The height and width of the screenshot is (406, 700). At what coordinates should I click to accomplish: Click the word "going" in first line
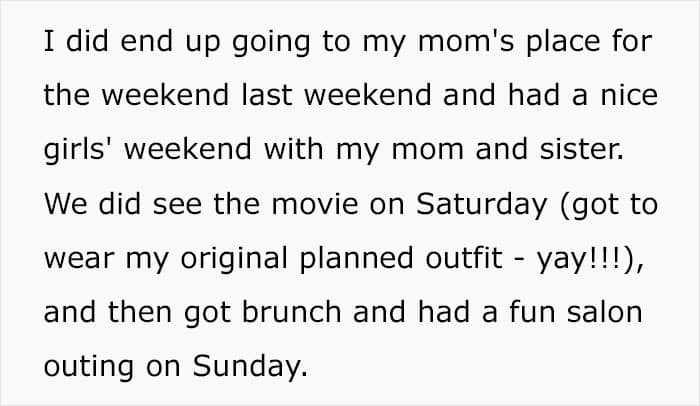271,42
